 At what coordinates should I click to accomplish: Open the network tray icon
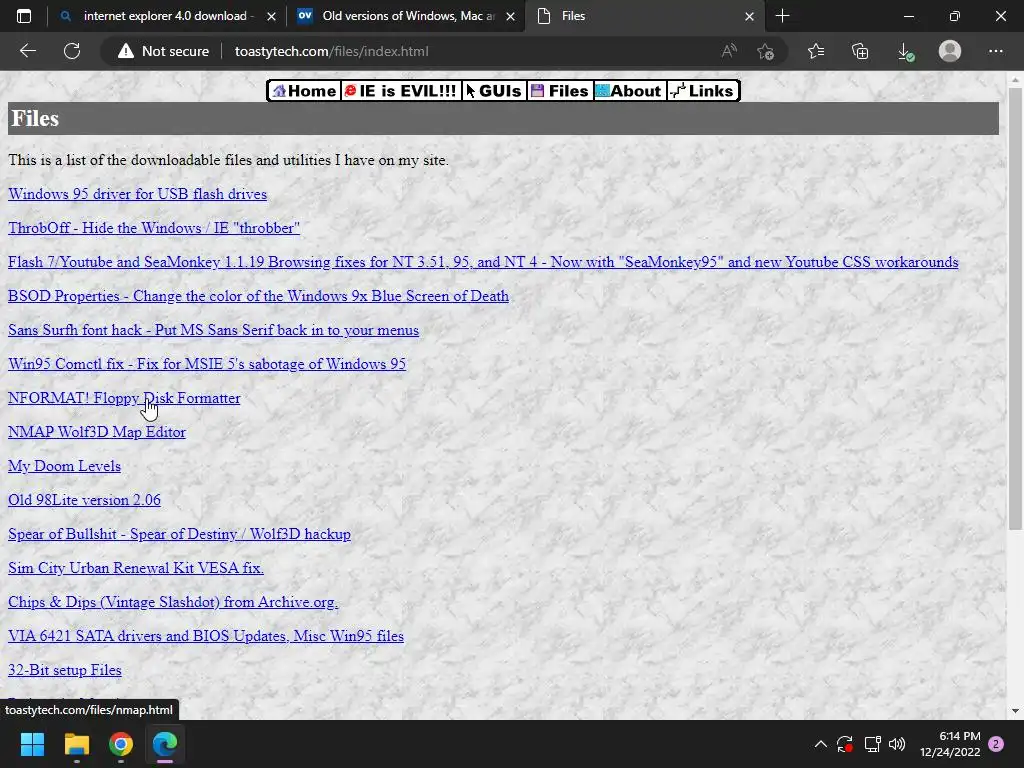872,744
